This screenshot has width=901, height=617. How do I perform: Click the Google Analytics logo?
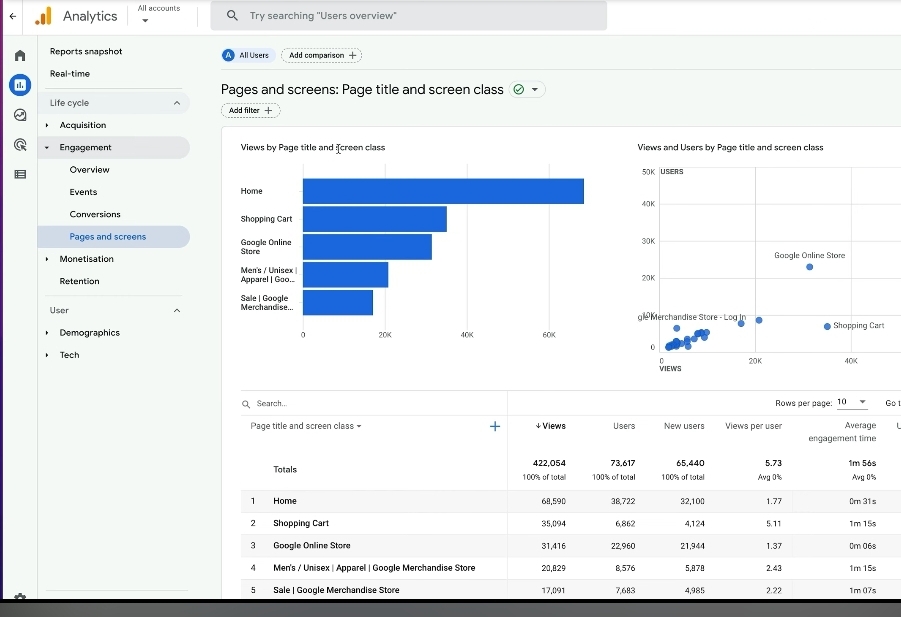tap(43, 16)
